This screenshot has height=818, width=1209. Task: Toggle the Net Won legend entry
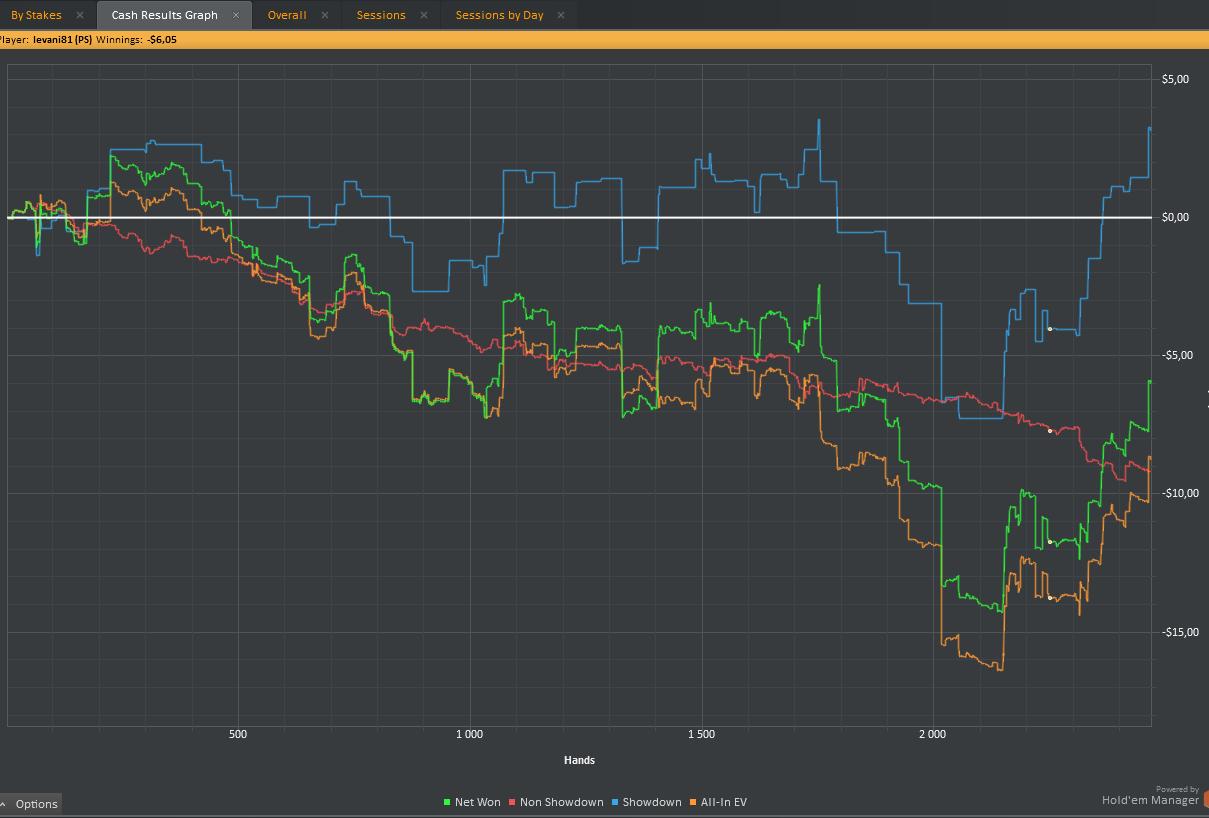472,802
